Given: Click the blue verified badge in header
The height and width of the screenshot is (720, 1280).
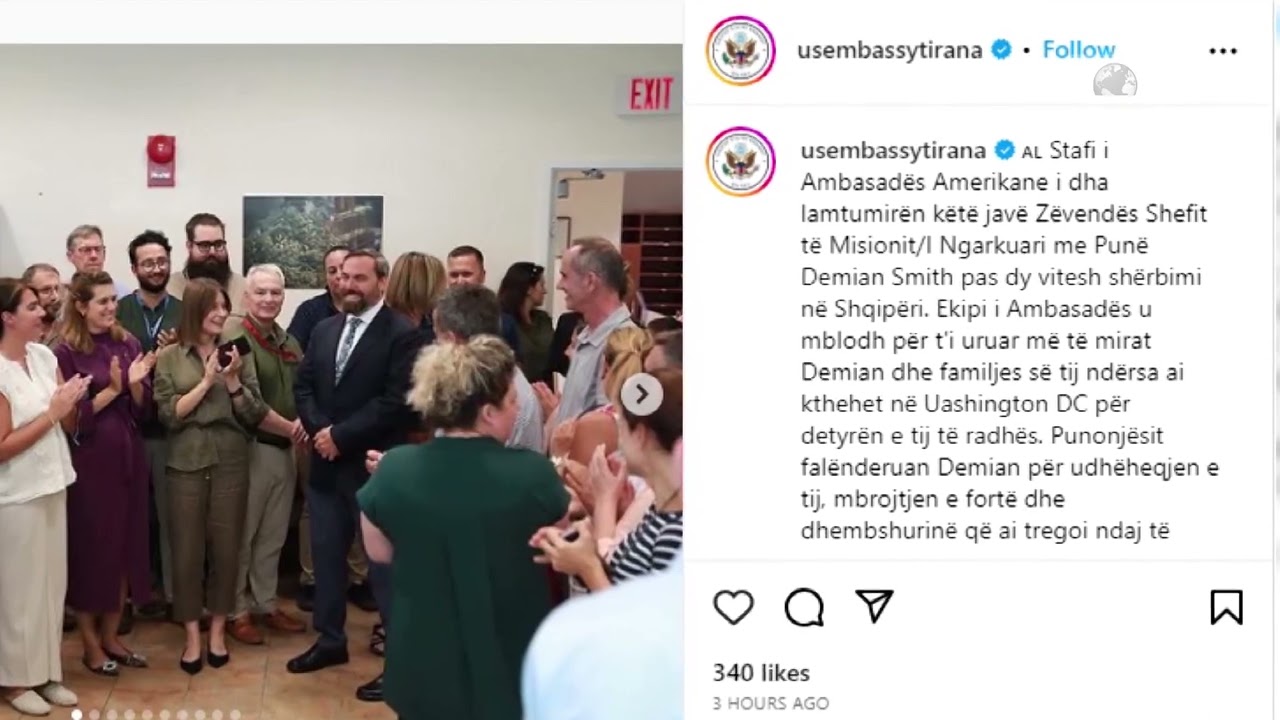Looking at the screenshot, I should tap(1001, 50).
